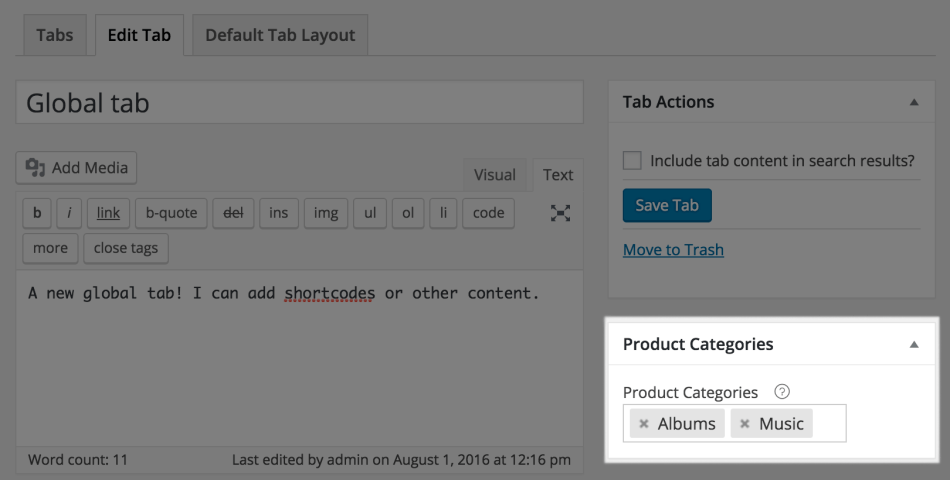Click the Move to Trash link

pos(673,250)
